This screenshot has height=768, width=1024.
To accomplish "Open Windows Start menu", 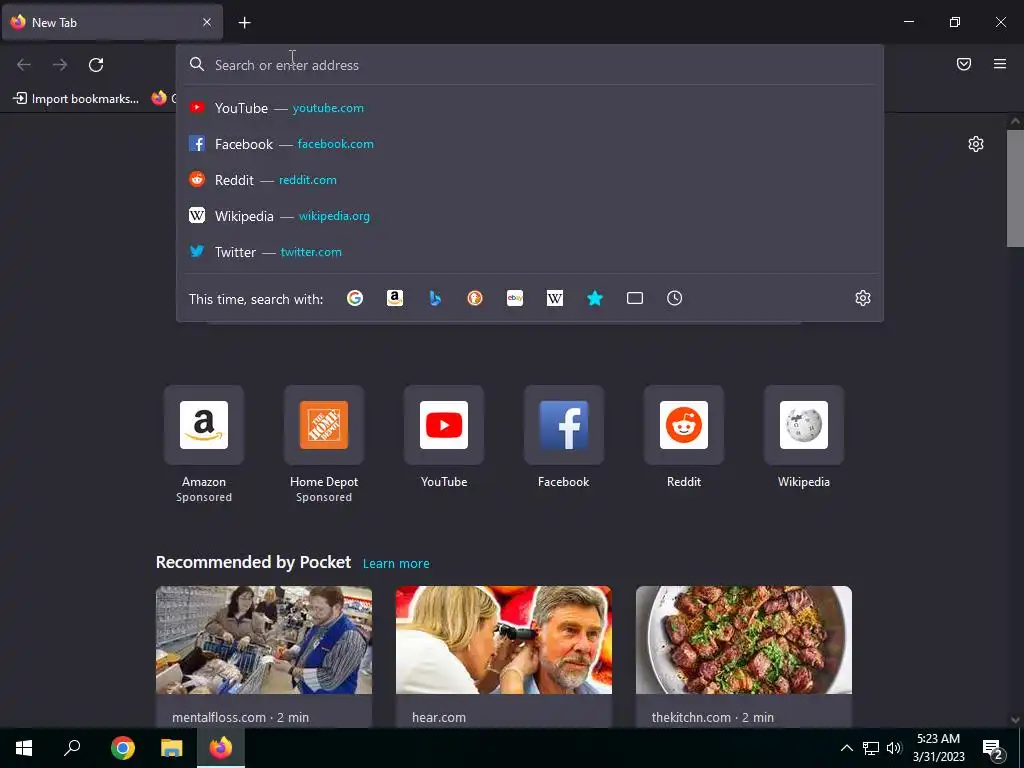I will point(24,748).
